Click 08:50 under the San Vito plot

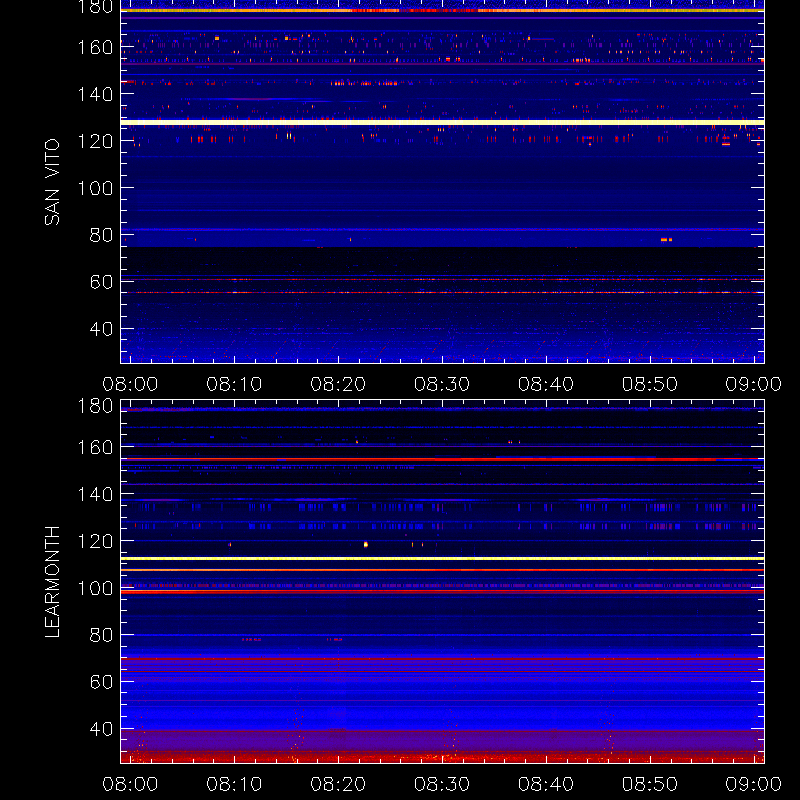pos(650,384)
